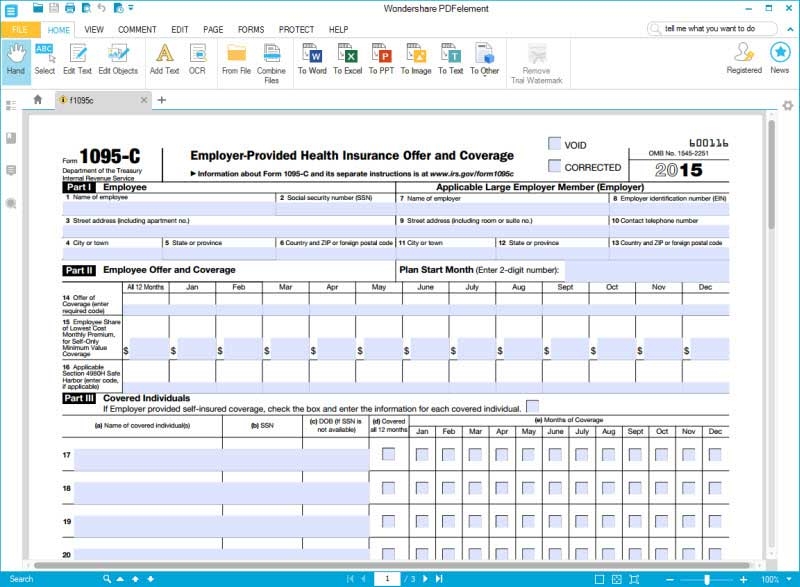Choose the Combine Files tool

click(x=271, y=59)
